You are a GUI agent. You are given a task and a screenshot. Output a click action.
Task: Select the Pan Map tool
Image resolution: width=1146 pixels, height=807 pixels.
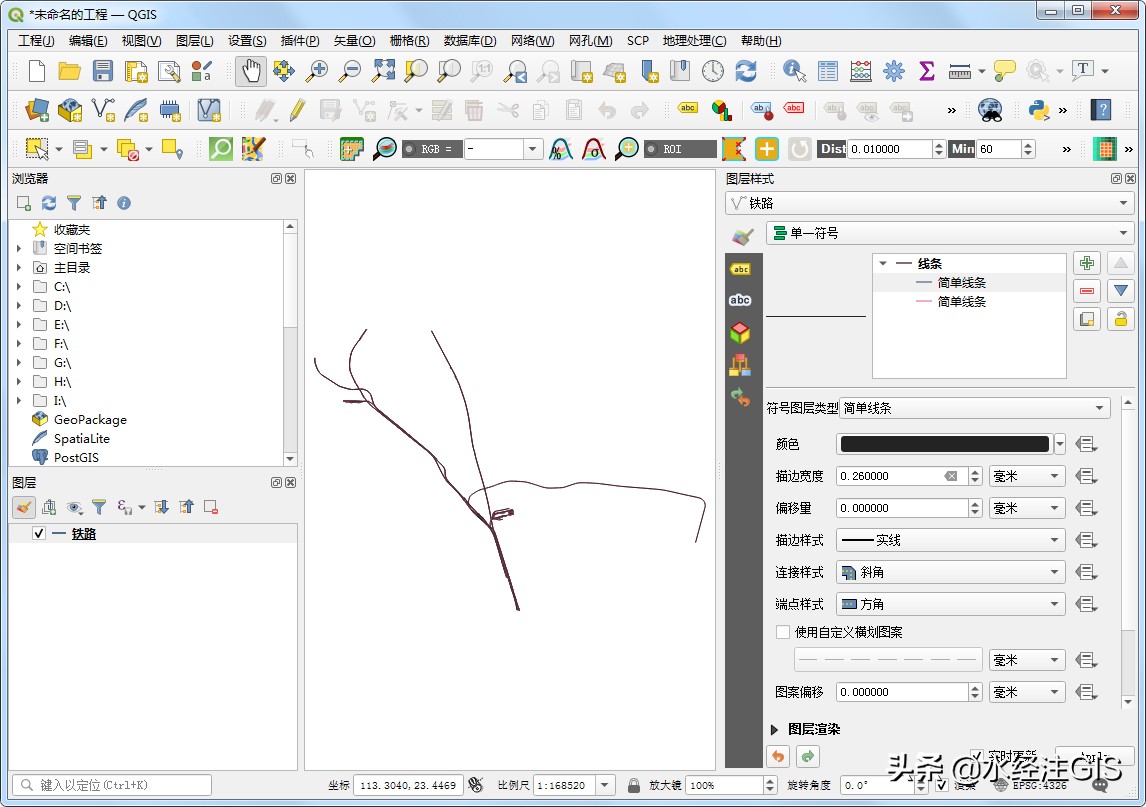click(x=249, y=71)
